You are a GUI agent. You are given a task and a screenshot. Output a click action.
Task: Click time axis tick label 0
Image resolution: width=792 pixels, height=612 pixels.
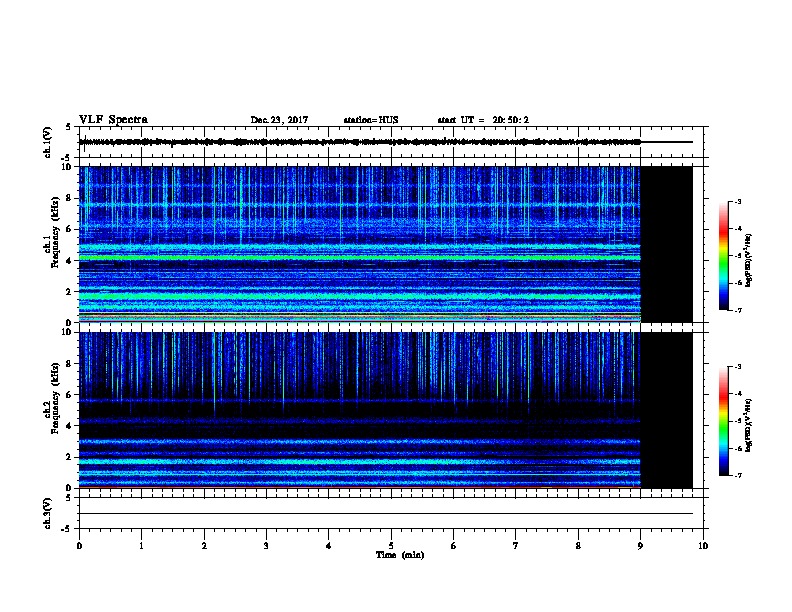click(79, 546)
